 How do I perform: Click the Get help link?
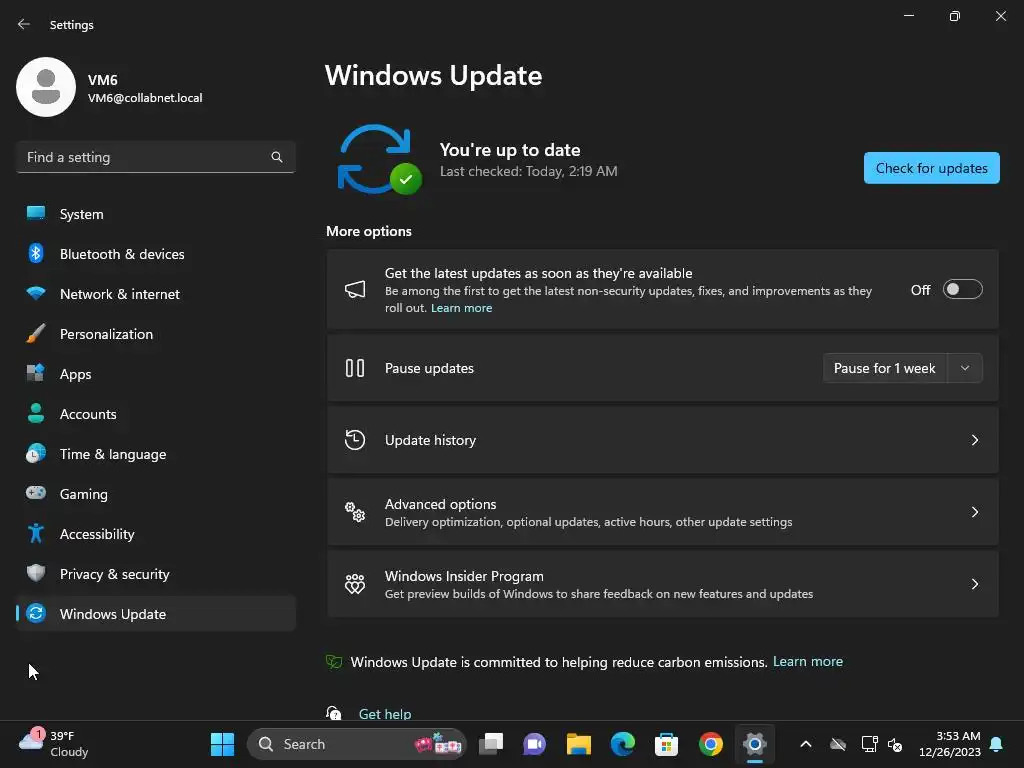coord(385,713)
